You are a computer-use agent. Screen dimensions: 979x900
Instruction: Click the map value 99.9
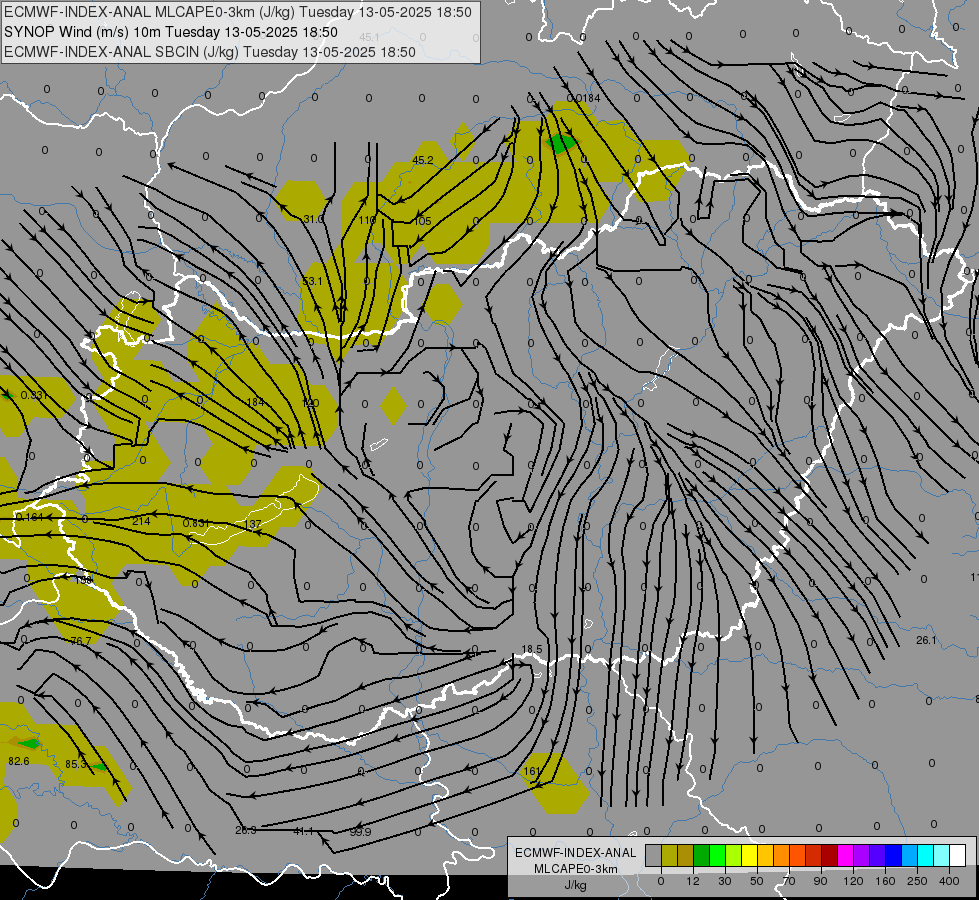(x=360, y=831)
